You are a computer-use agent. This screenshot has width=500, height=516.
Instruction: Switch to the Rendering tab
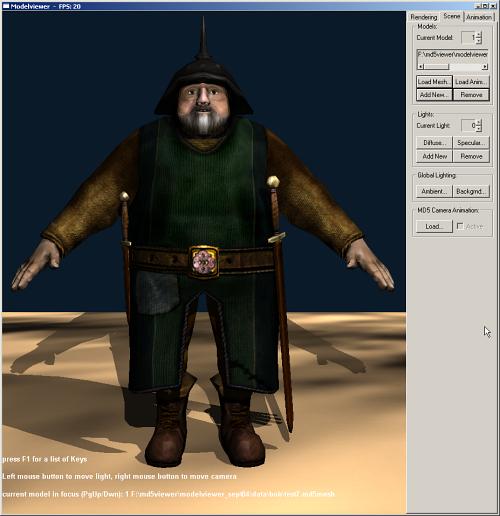423,17
